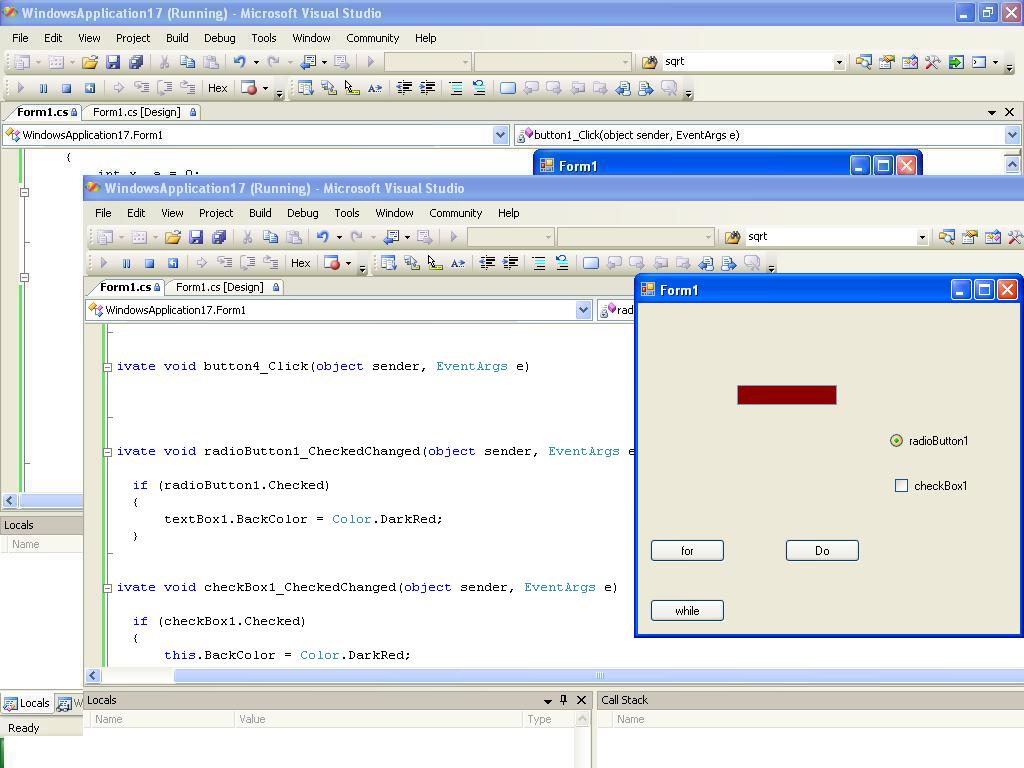Click Increase Indent icon in back window toolbar
The height and width of the screenshot is (768, 1024).
[x=427, y=88]
